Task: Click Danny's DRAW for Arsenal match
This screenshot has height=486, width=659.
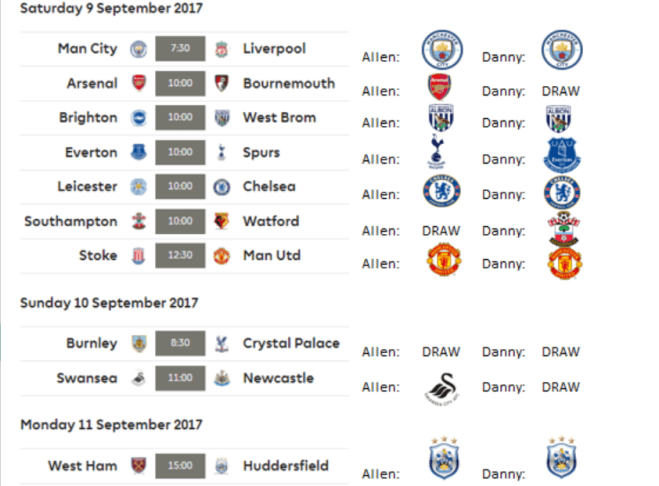Action: click(x=560, y=90)
